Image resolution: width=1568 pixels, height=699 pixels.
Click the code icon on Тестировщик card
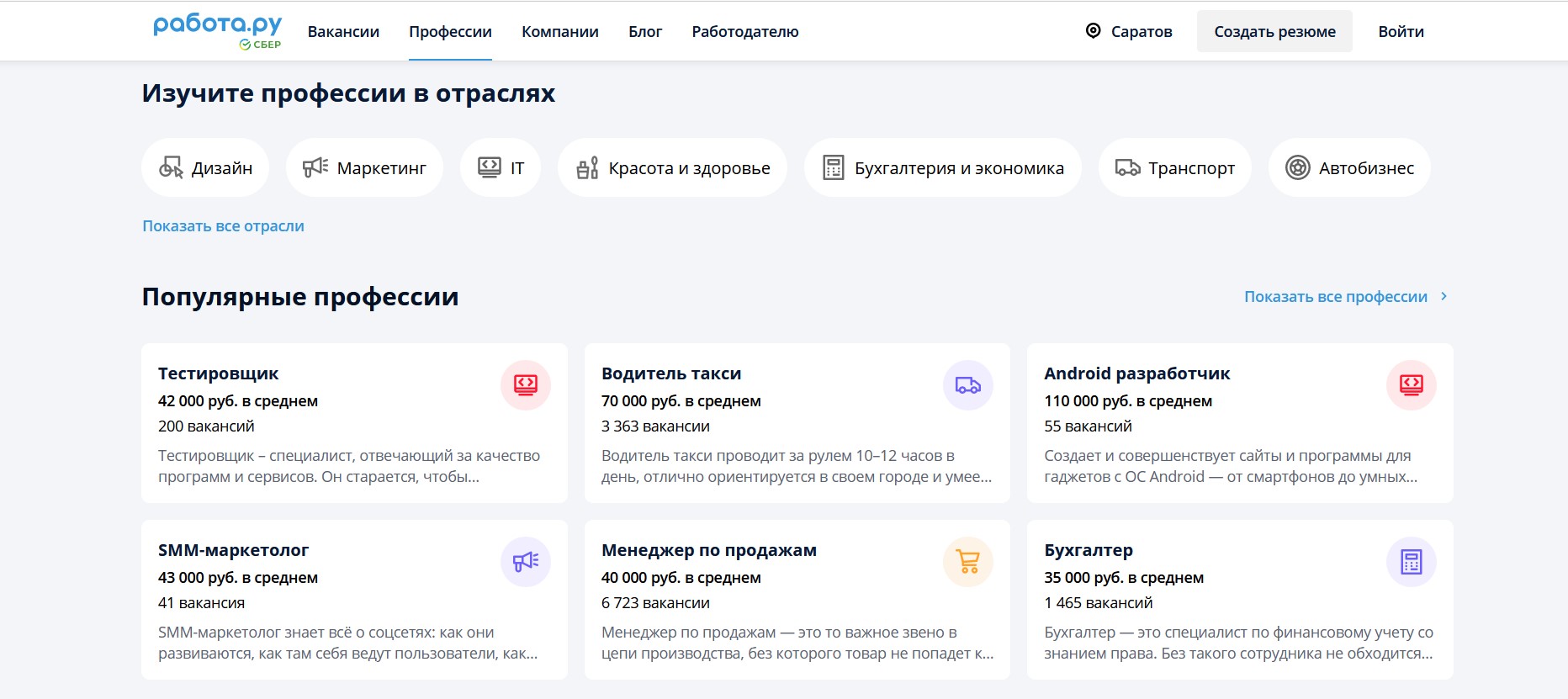point(526,385)
